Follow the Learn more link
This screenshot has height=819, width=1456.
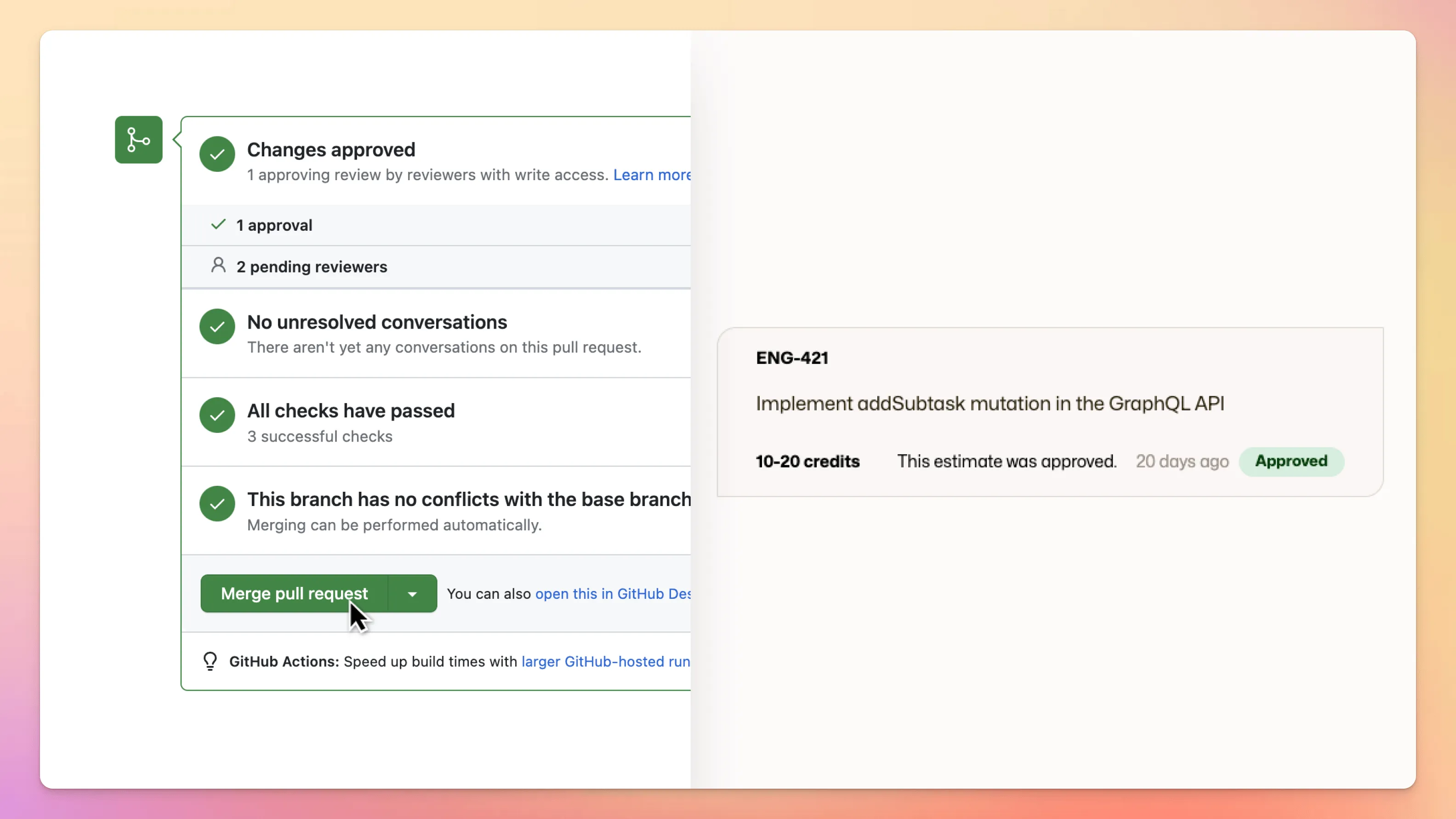[651, 175]
